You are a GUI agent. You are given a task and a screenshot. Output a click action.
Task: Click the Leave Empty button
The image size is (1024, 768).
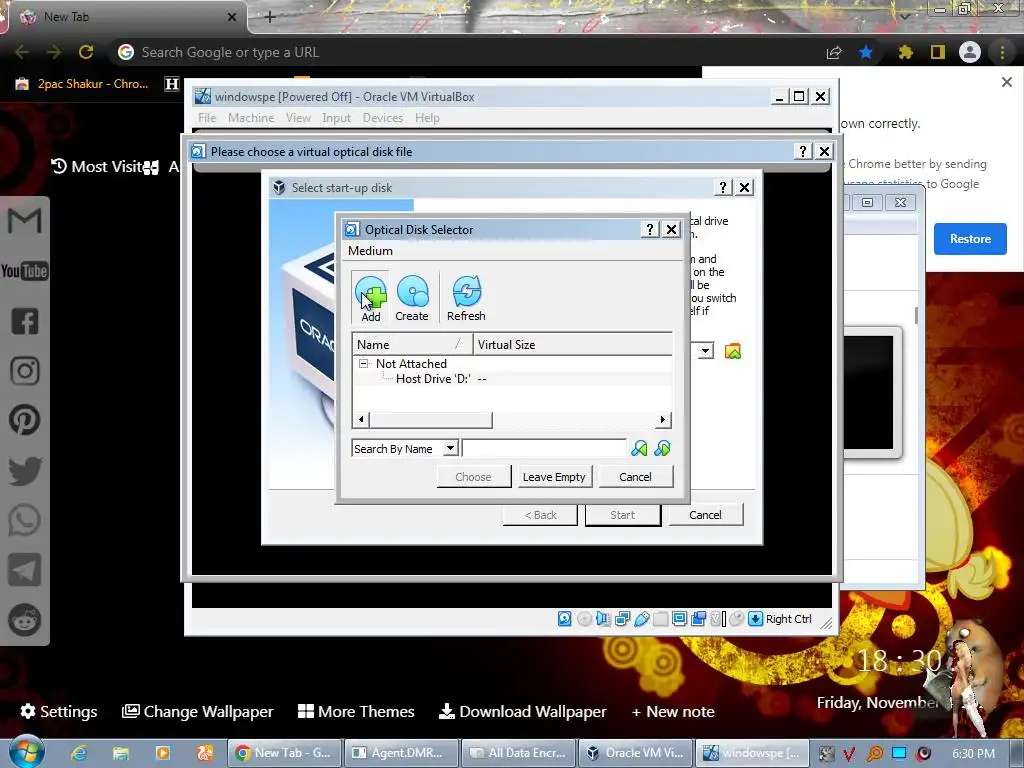554,477
